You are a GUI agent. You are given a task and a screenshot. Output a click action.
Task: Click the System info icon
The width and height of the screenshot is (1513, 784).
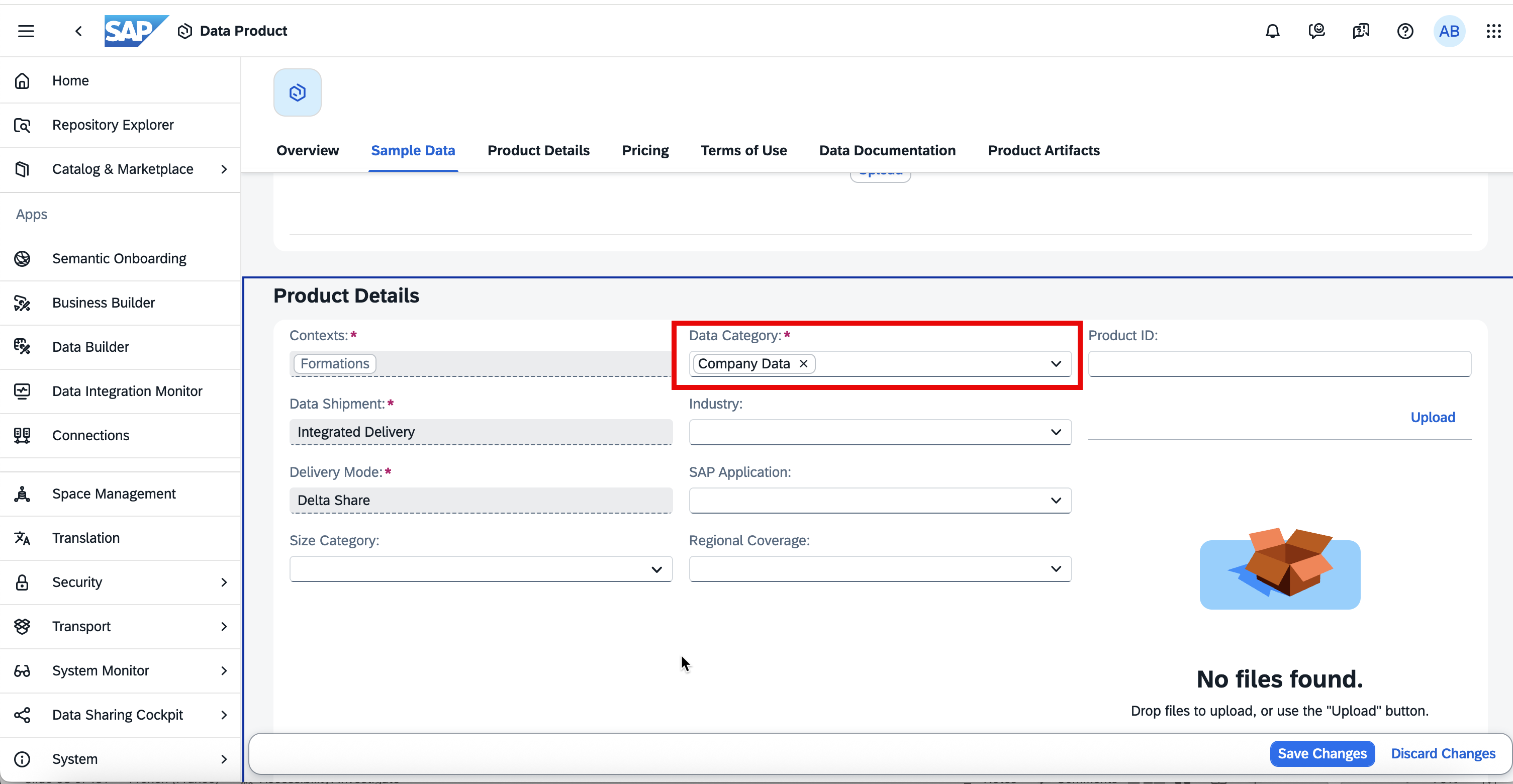pyautogui.click(x=22, y=759)
